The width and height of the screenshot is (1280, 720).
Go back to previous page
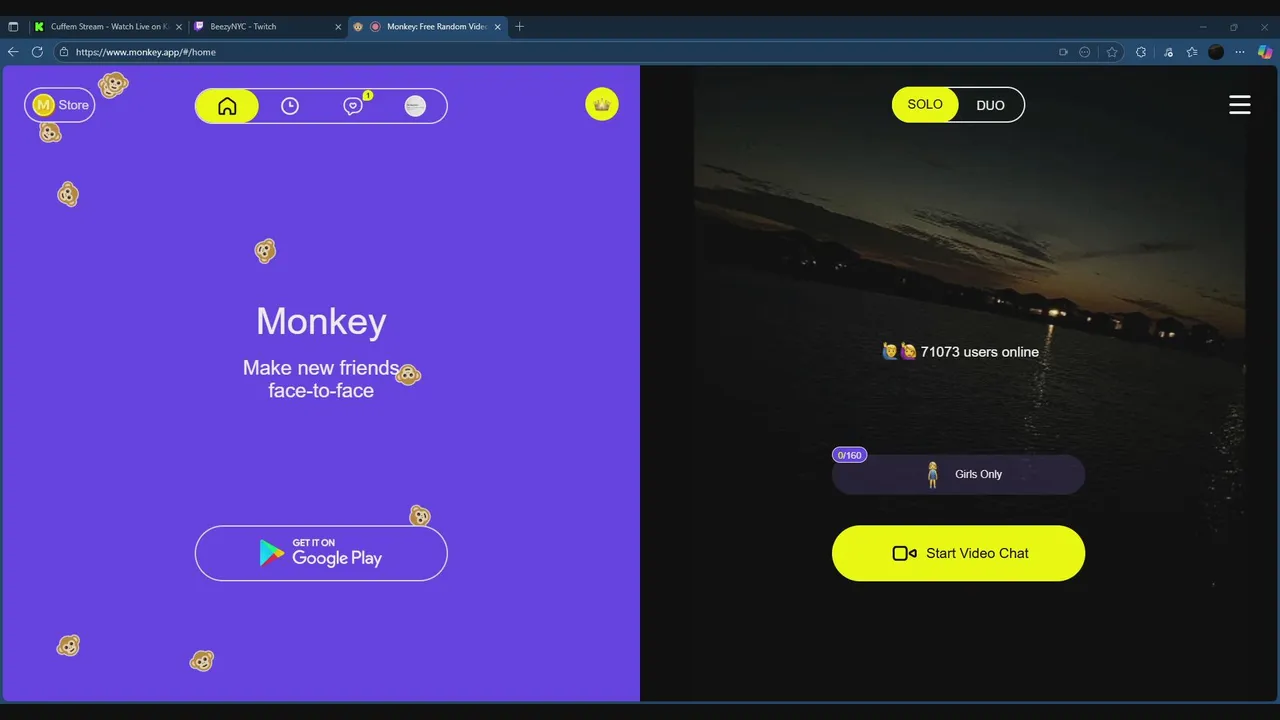13,52
